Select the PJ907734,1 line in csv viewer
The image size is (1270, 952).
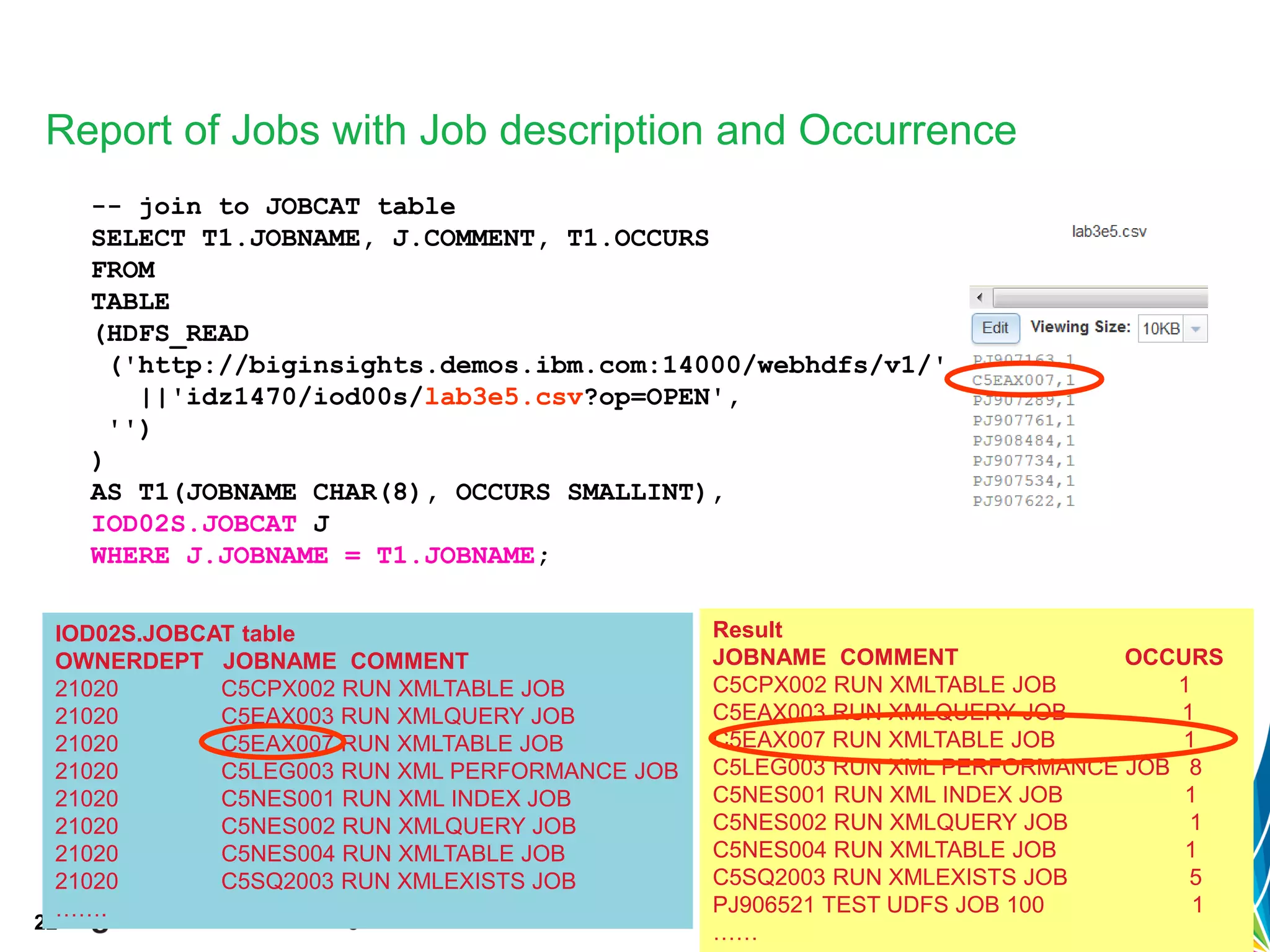[1023, 461]
